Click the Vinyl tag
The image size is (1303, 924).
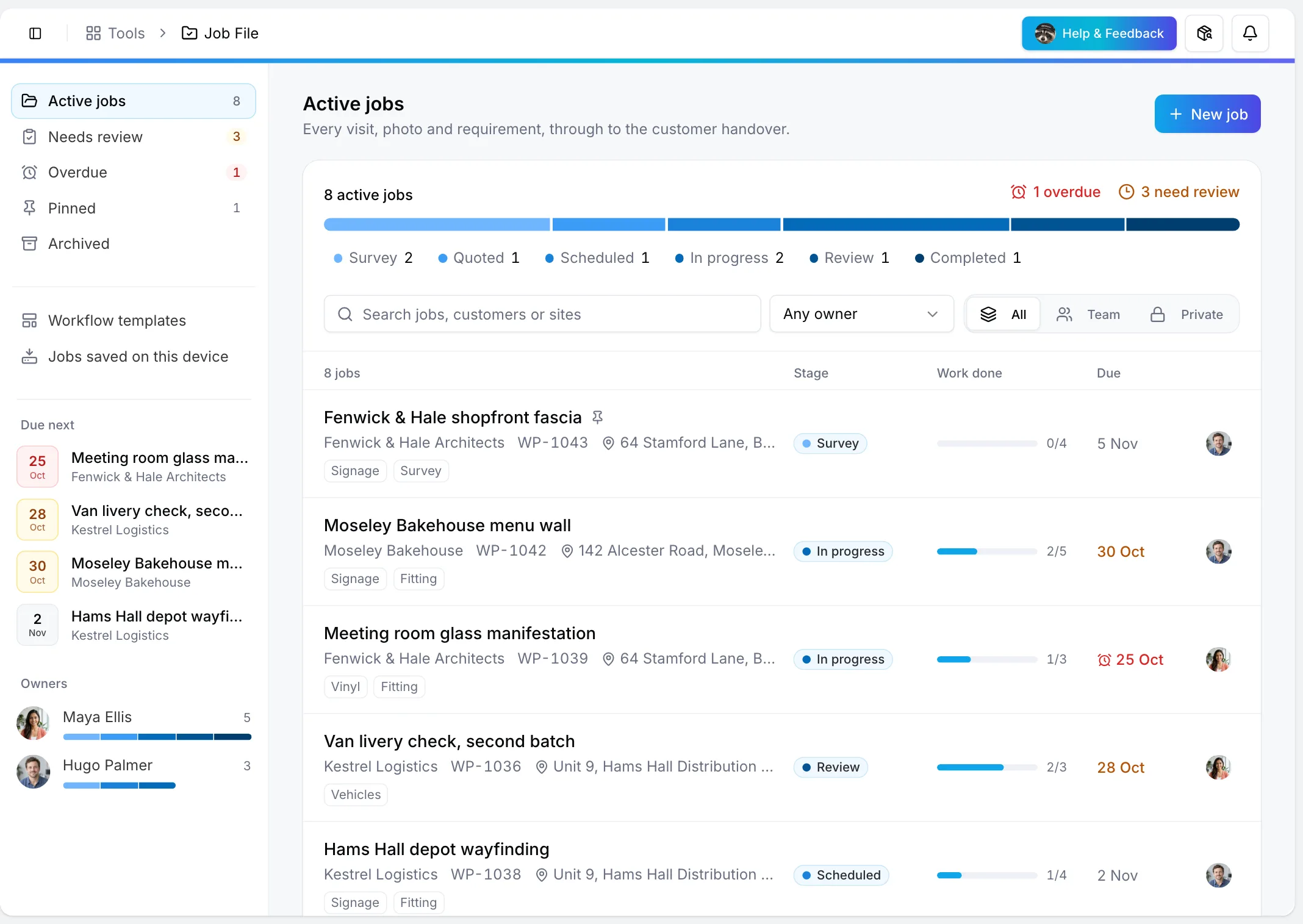[345, 687]
